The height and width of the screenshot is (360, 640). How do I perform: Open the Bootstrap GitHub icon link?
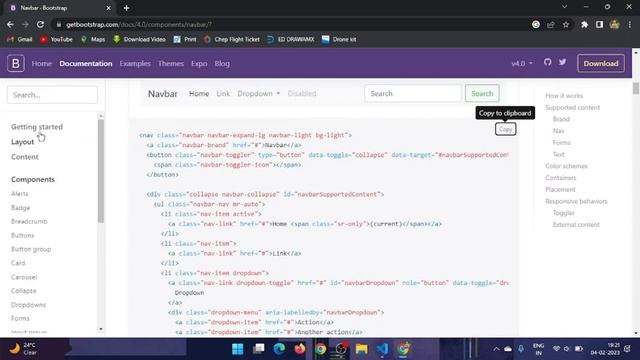547,62
